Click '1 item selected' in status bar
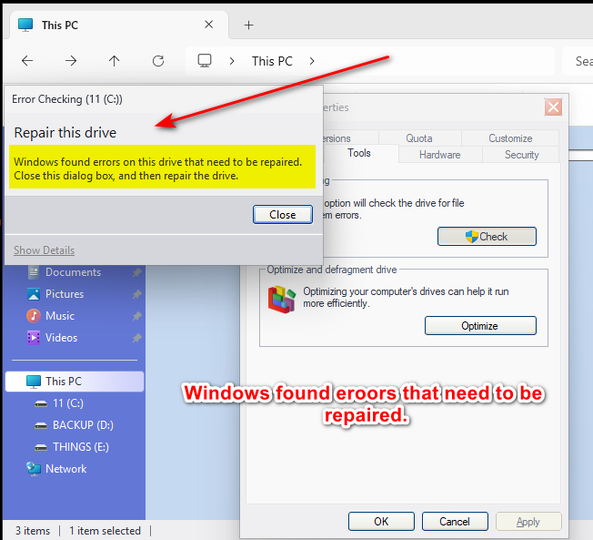The image size is (593, 540). tap(105, 531)
